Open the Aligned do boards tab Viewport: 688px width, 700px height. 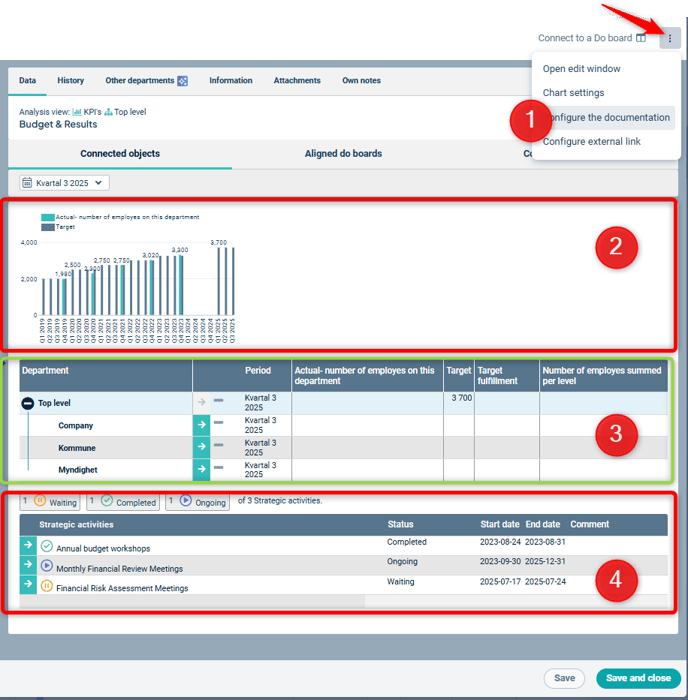click(x=343, y=154)
